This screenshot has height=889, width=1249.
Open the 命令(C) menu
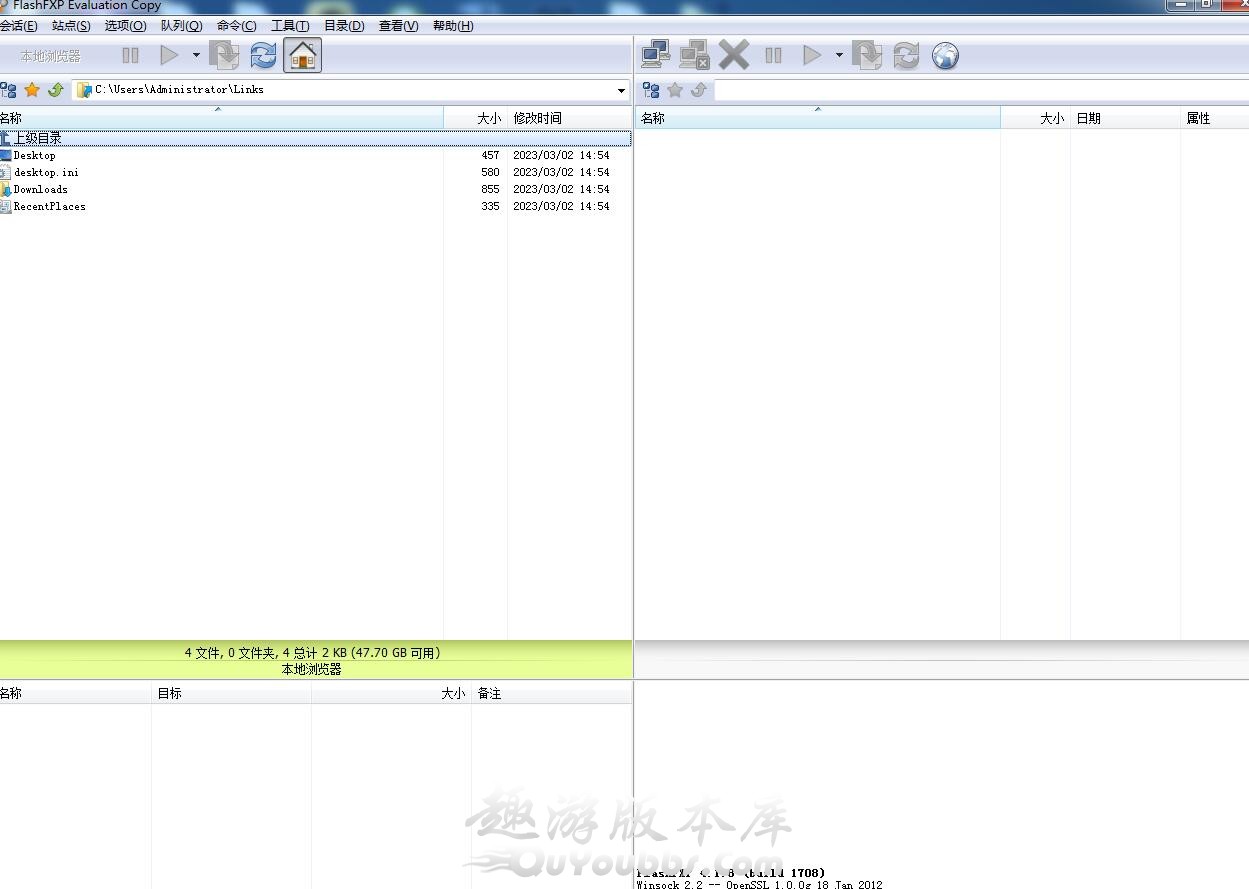click(x=236, y=26)
